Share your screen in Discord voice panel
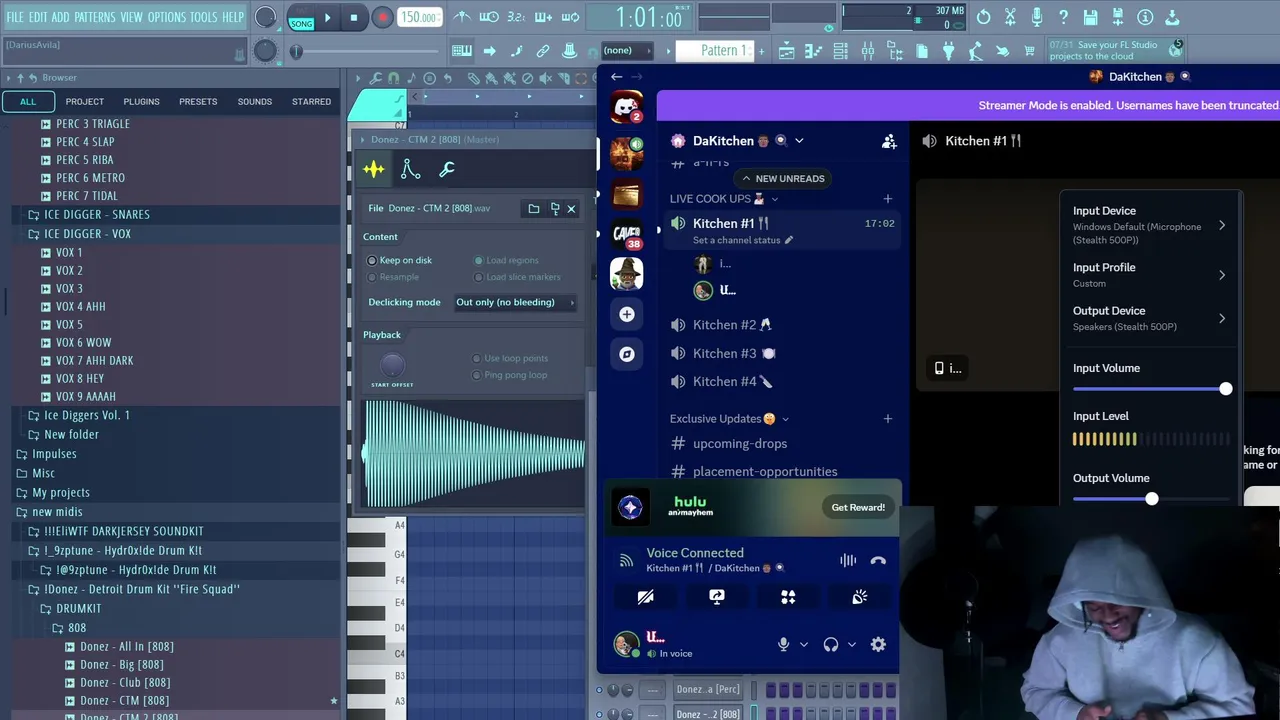This screenshot has height=720, width=1280. point(717,597)
